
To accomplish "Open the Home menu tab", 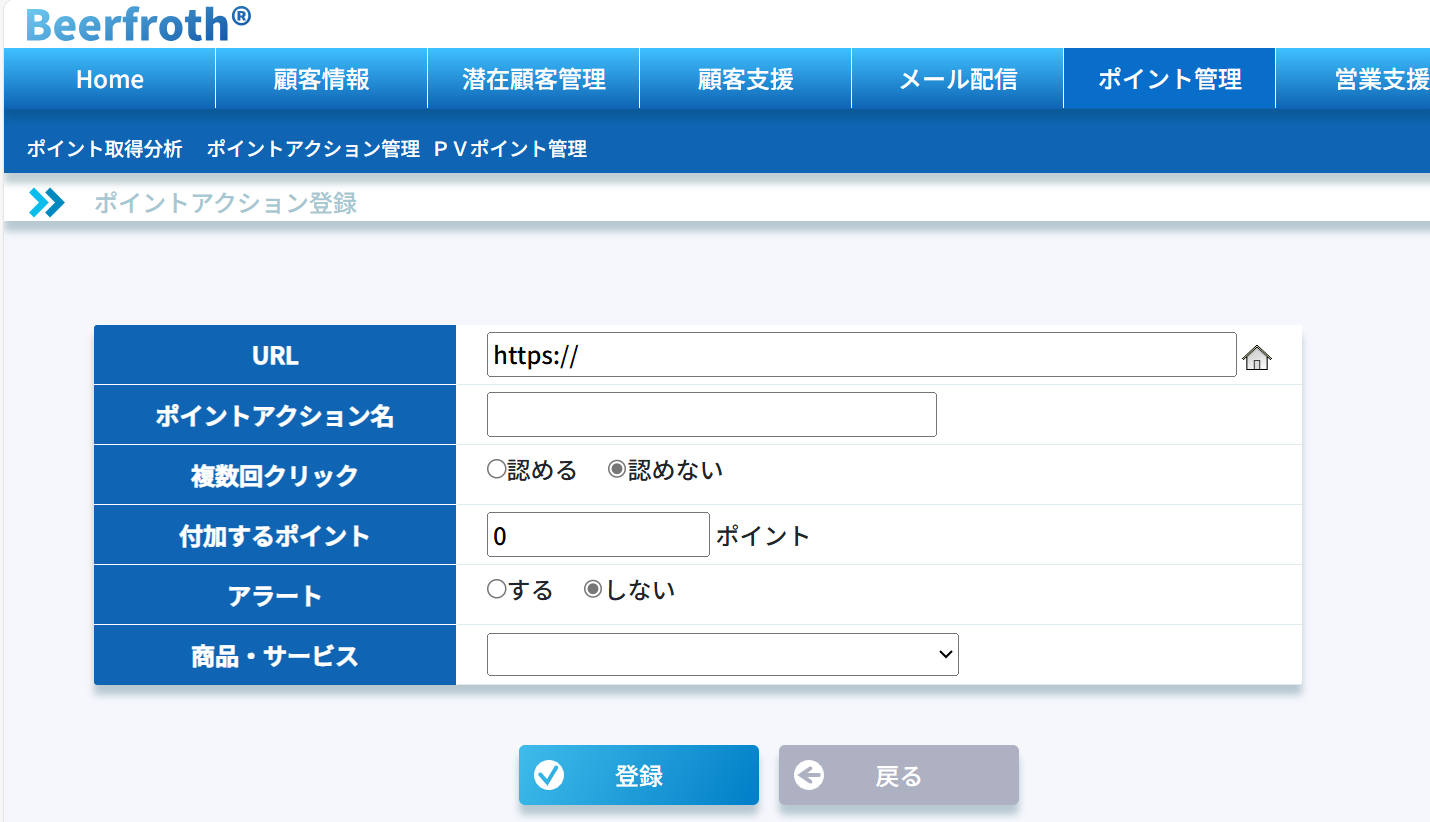I will pyautogui.click(x=110, y=79).
